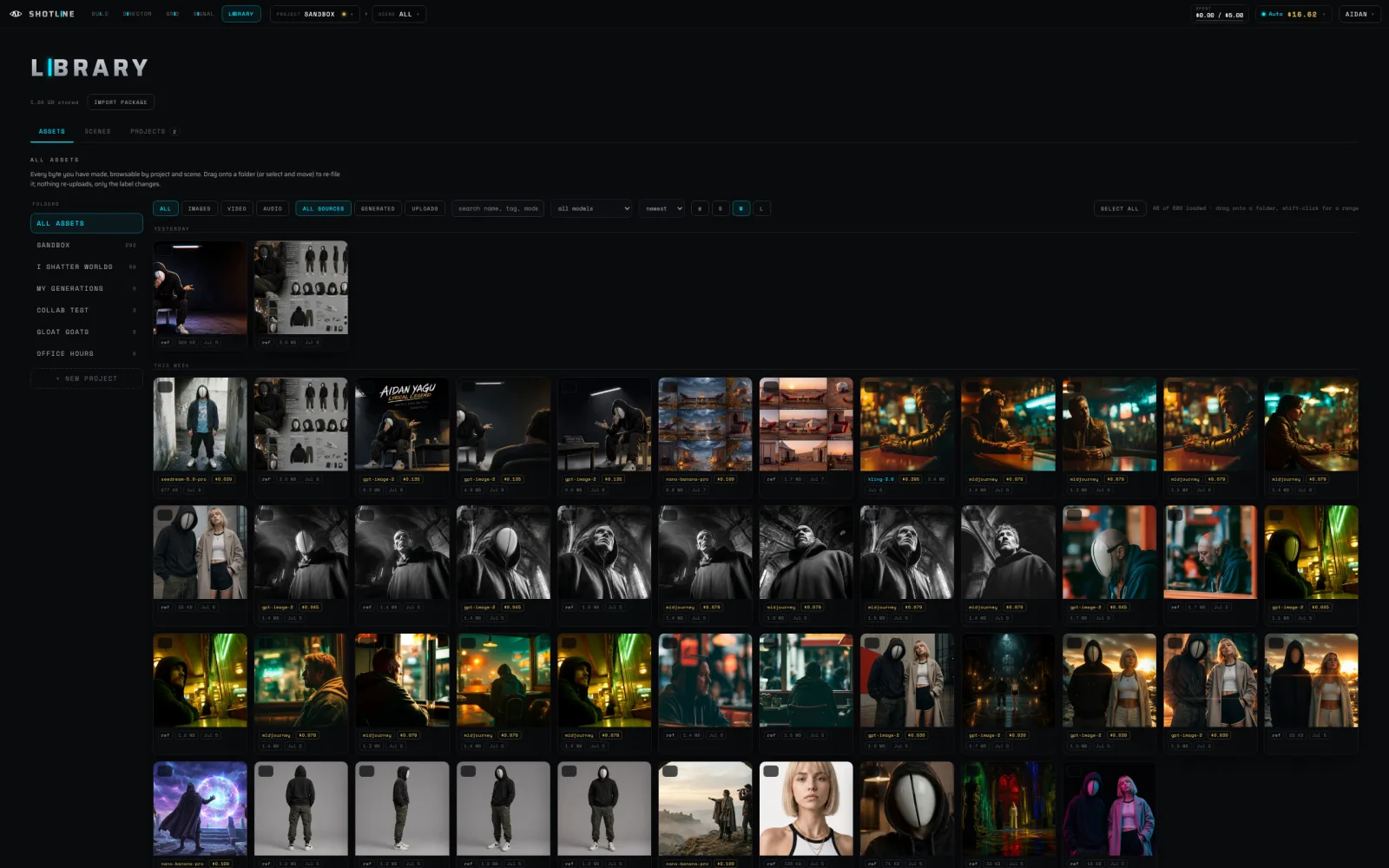This screenshot has height=868, width=1389.
Task: Open the SIGNAL tab
Action: [x=203, y=14]
